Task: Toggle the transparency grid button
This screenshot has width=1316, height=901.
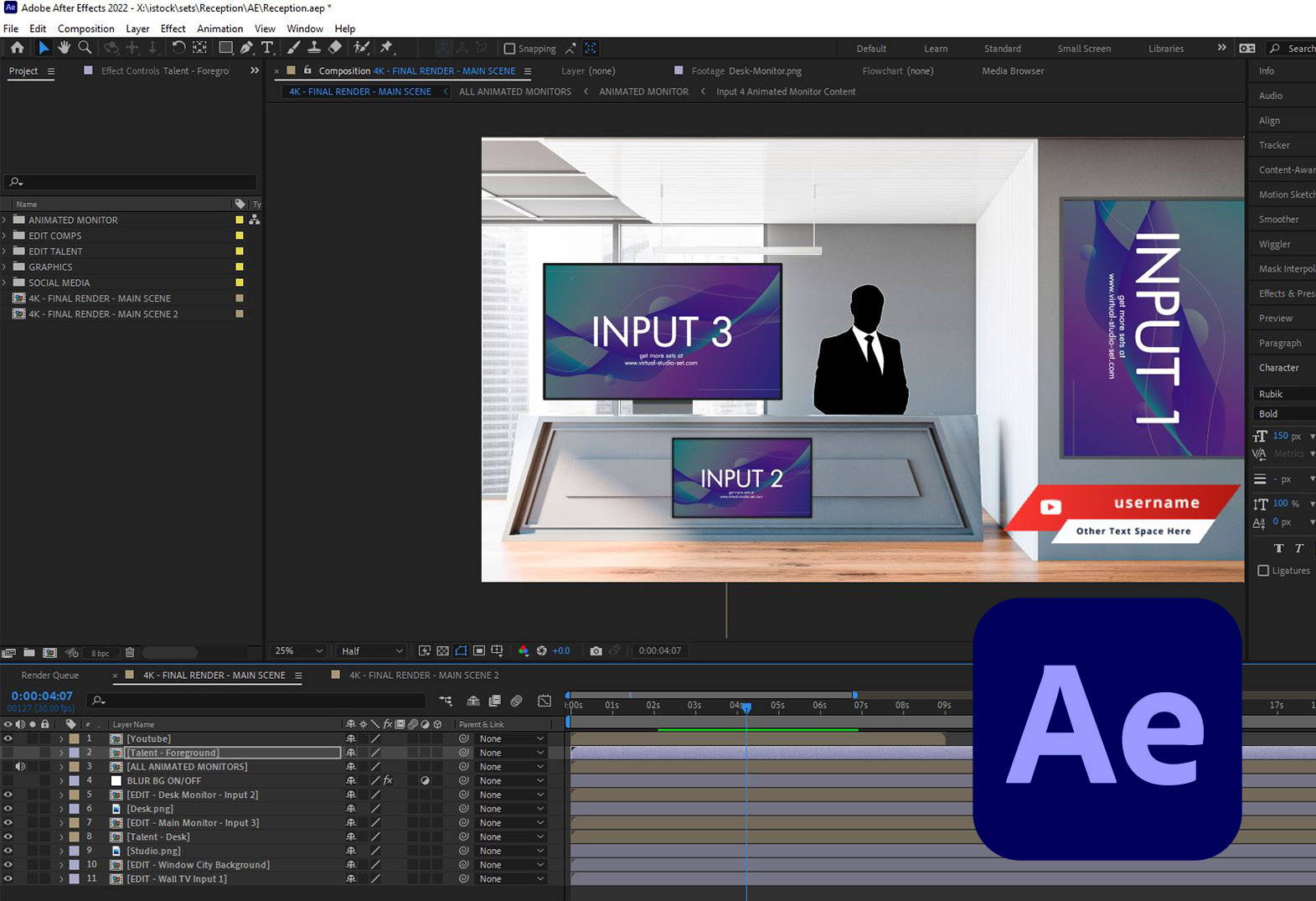Action: coord(442,650)
